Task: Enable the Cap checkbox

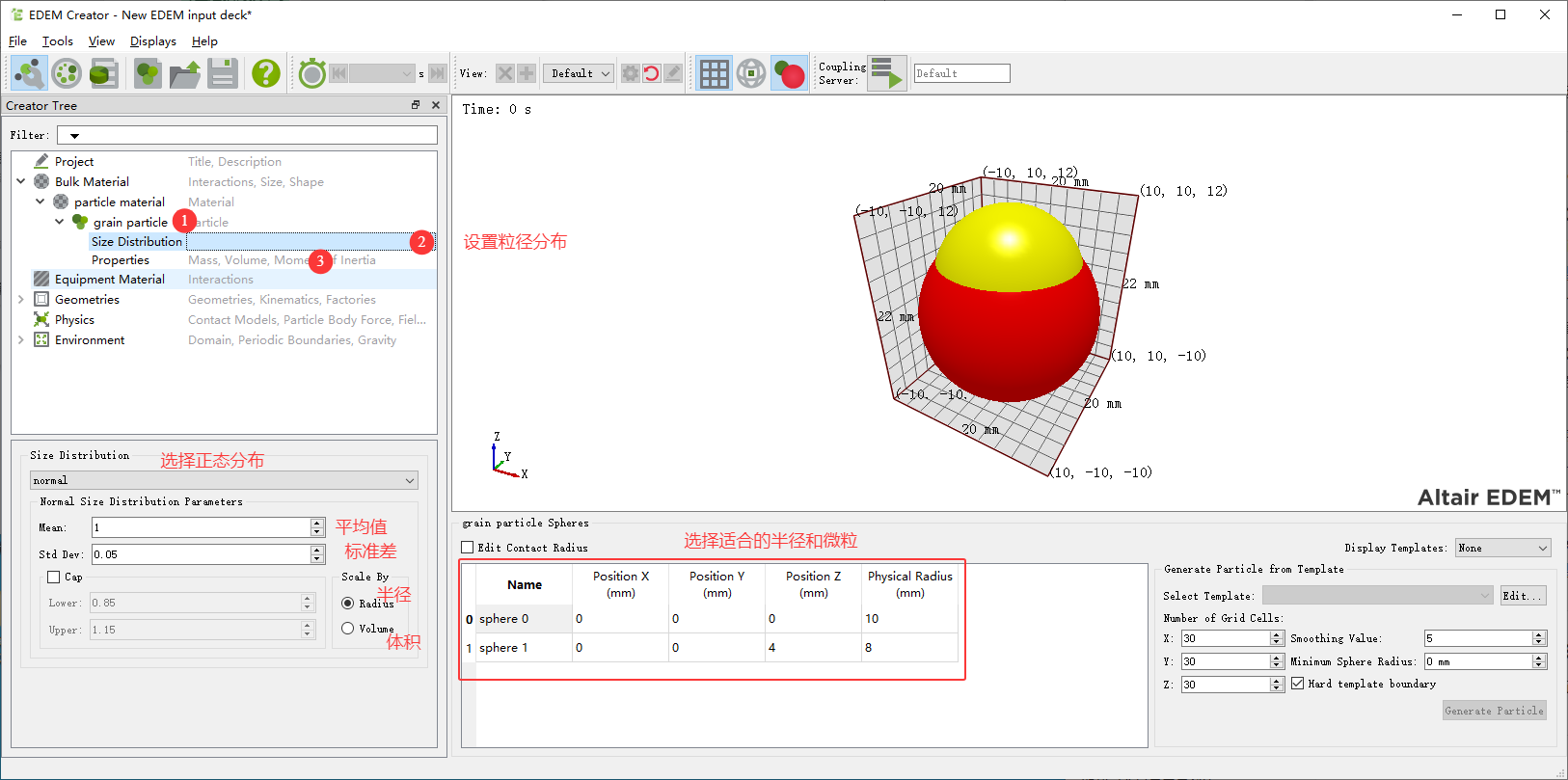Action: pos(54,578)
